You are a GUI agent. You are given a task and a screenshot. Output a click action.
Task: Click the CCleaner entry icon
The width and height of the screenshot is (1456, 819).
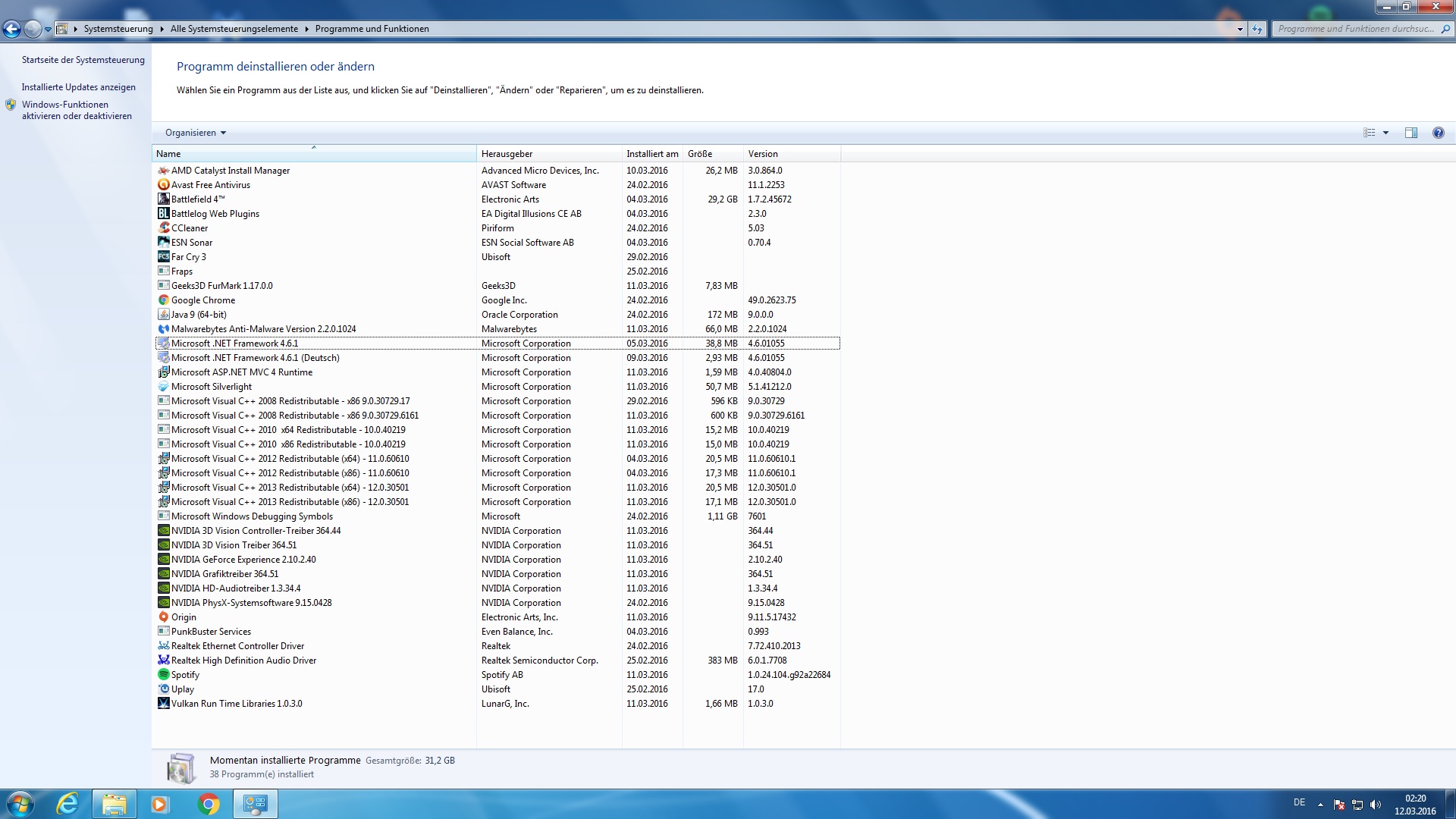click(x=163, y=228)
